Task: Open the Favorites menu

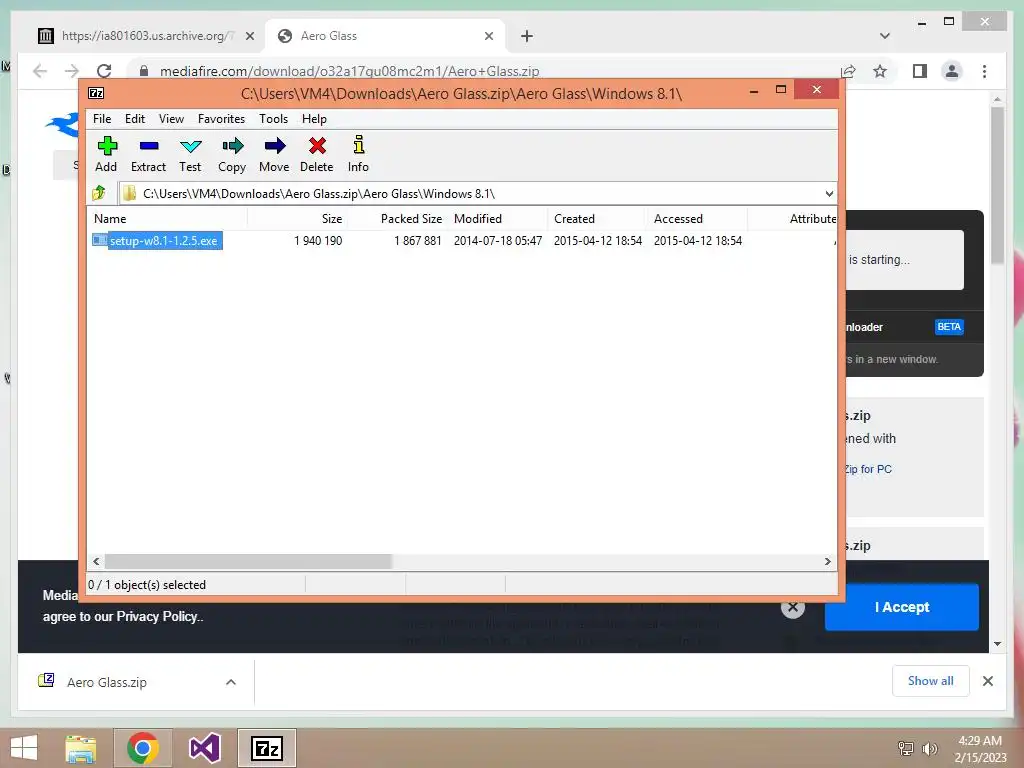Action: pyautogui.click(x=221, y=119)
